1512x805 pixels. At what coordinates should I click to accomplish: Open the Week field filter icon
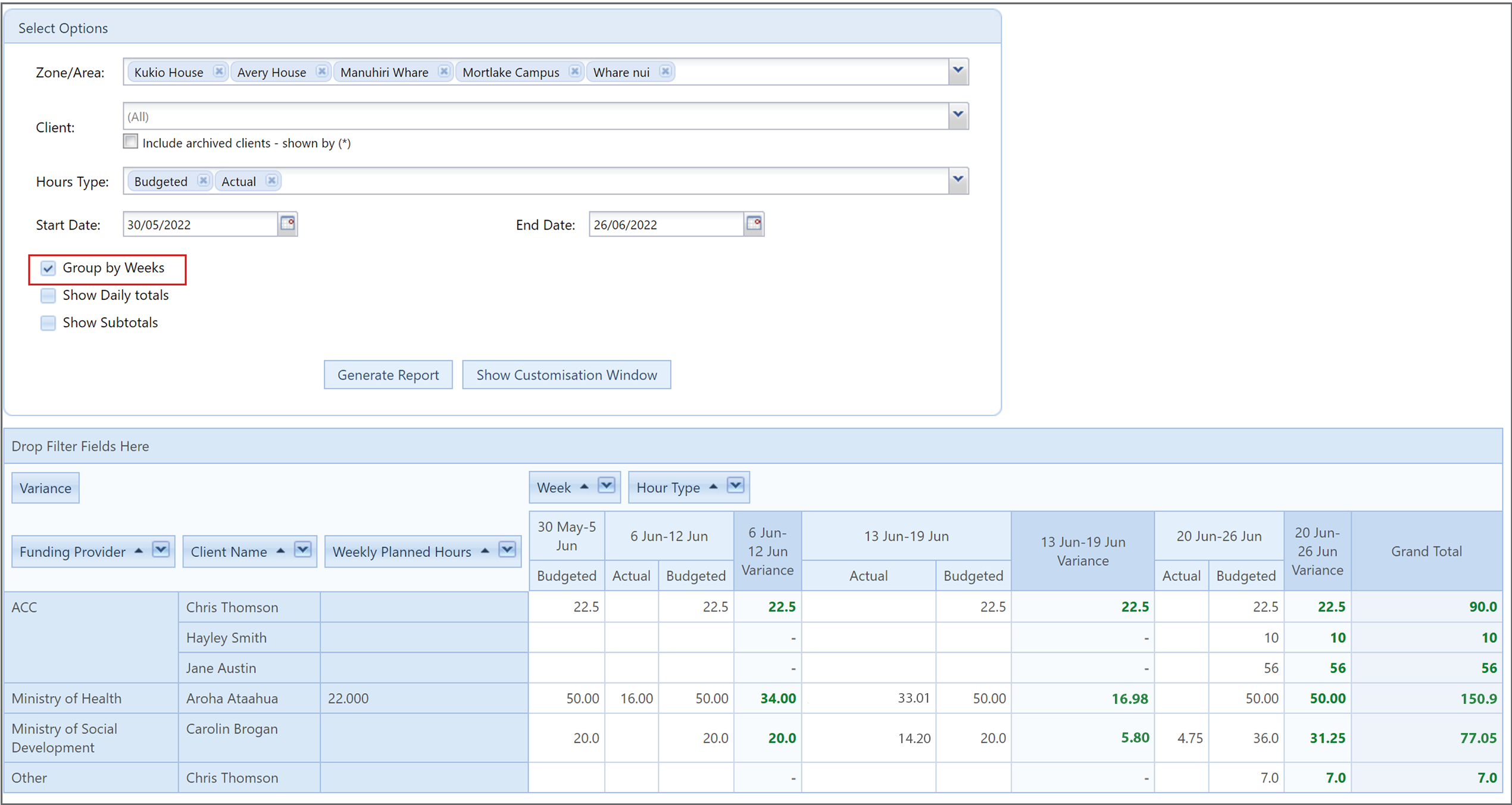click(x=606, y=486)
